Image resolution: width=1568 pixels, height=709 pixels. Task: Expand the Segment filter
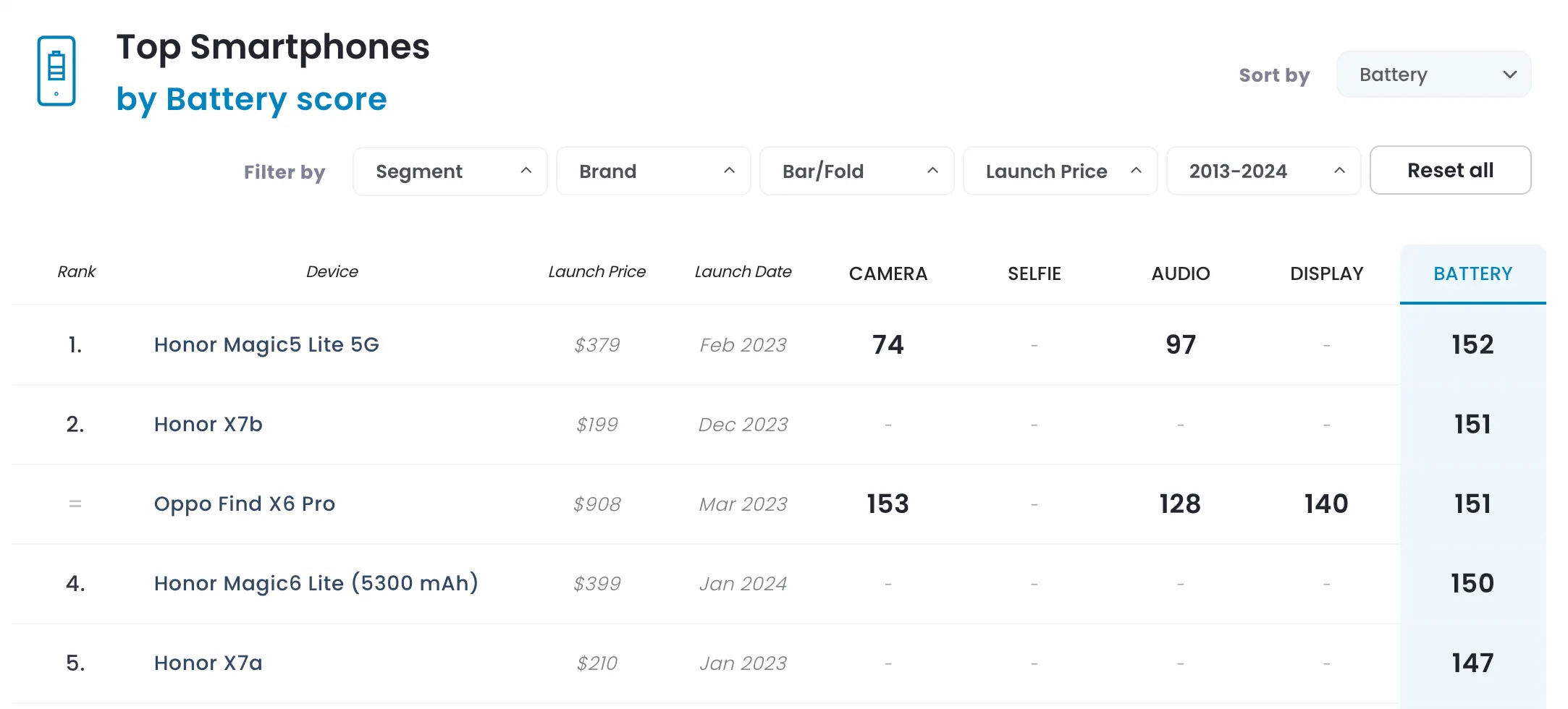(x=450, y=171)
